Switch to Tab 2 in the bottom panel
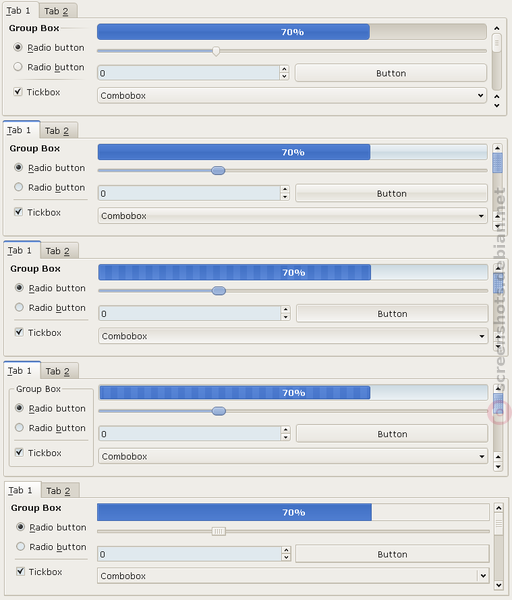Screen dimensions: 512x600 (59, 491)
